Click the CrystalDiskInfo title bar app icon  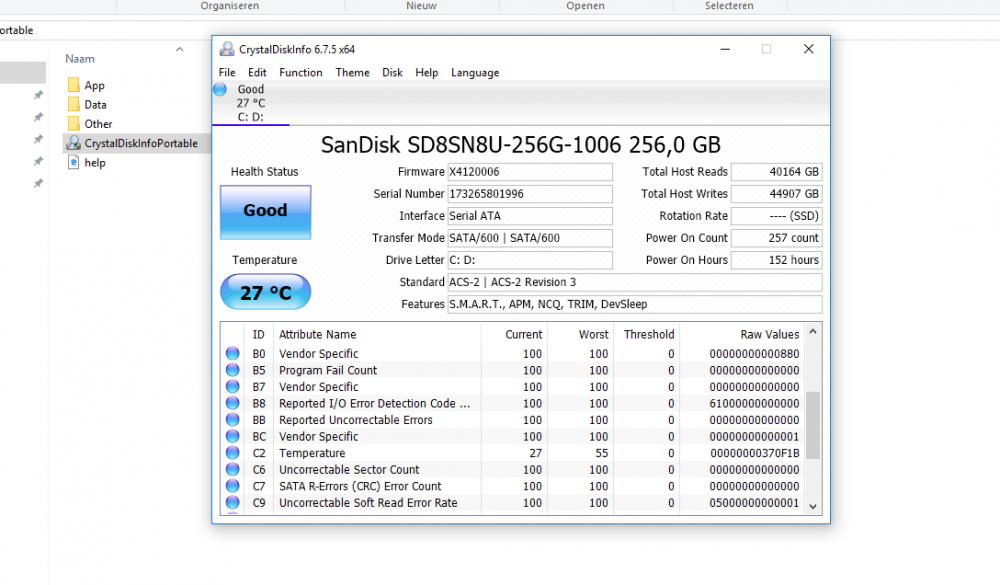point(227,49)
